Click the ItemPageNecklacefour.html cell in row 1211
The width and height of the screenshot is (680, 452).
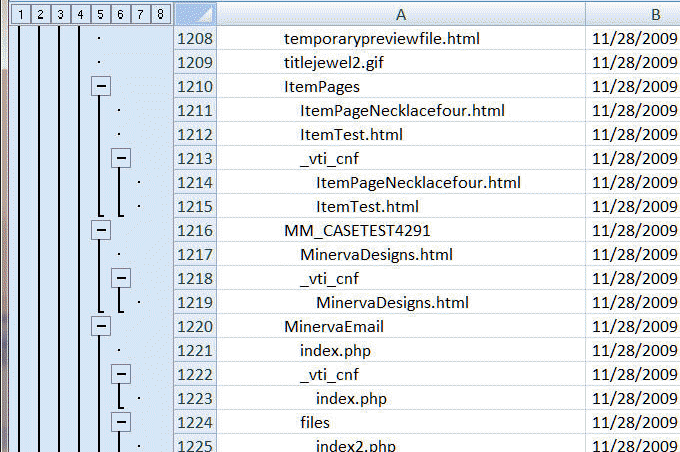tap(402, 111)
